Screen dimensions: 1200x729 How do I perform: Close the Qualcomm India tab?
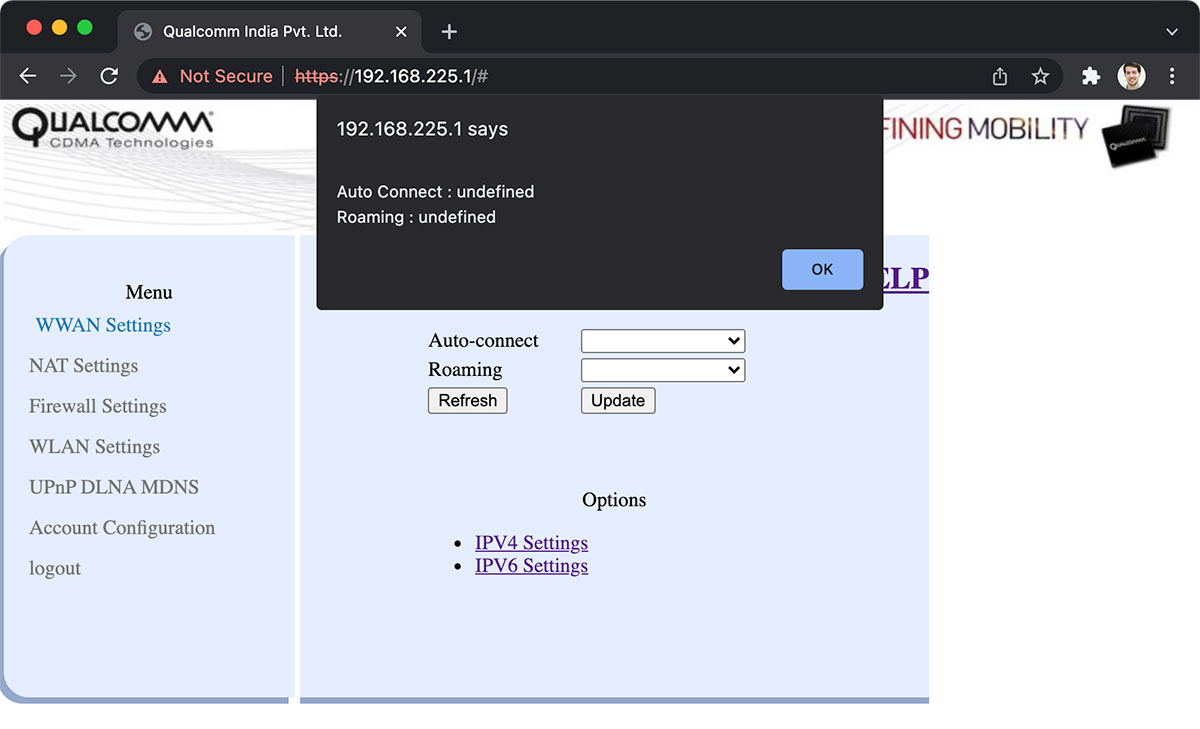click(x=401, y=32)
